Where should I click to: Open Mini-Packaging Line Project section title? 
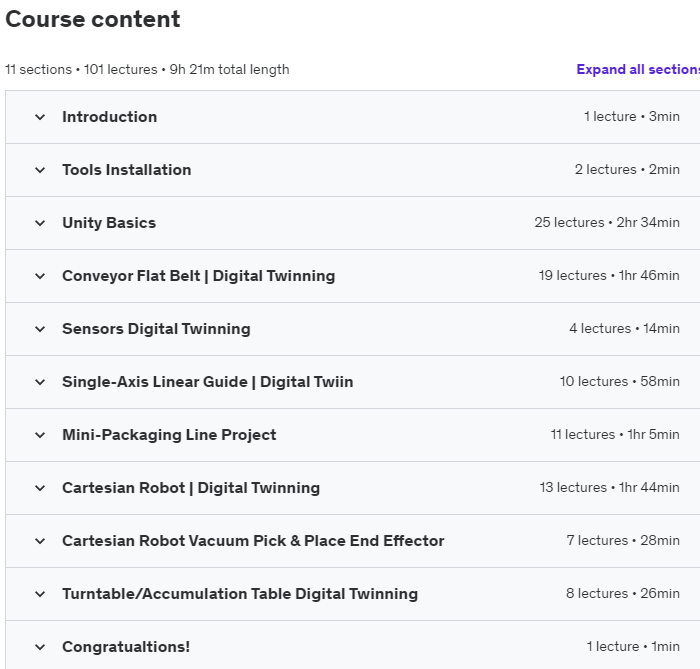coord(169,435)
